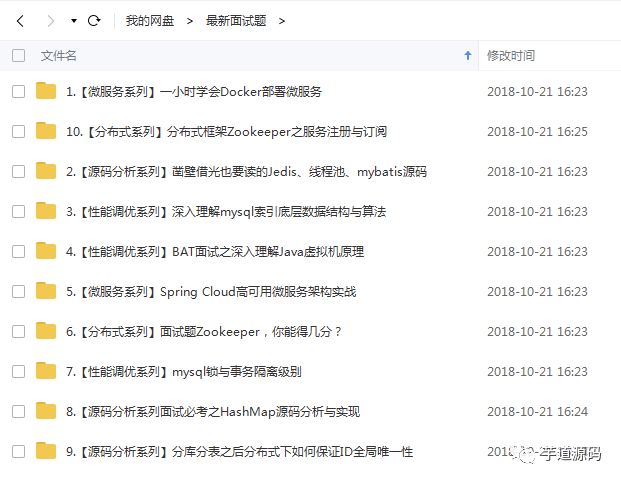Click folder icon of 10.【分布式系列】row
Image resolution: width=621 pixels, height=481 pixels.
(x=46, y=131)
